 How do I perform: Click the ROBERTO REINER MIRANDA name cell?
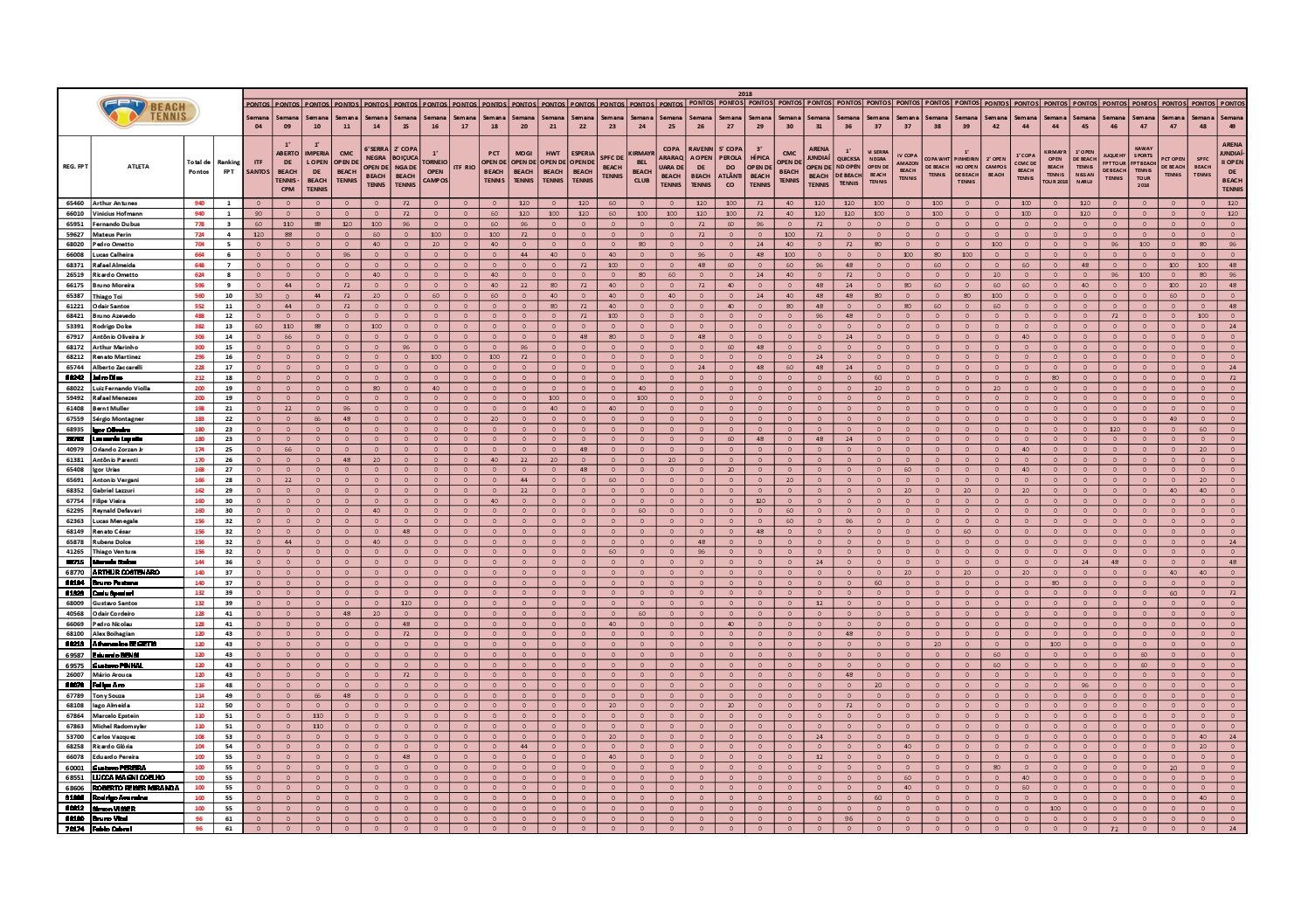135,788
